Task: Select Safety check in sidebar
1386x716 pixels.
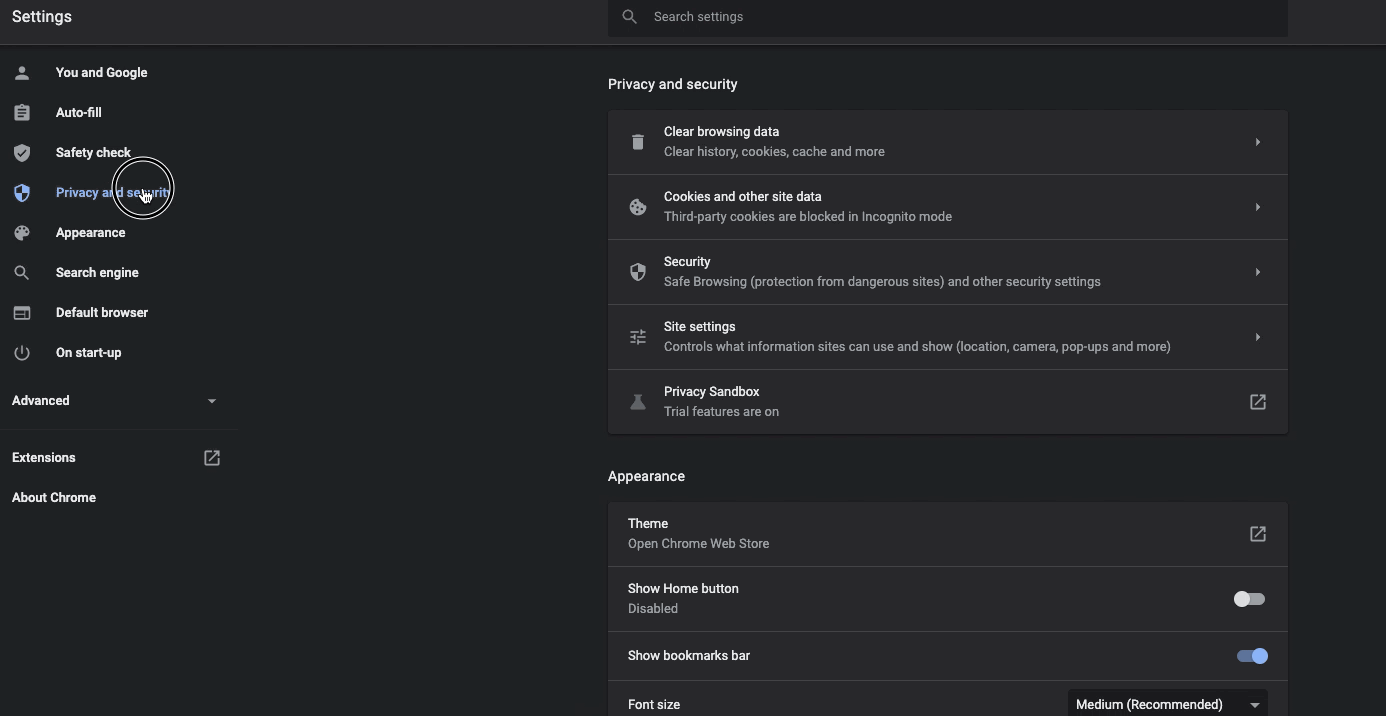Action: point(93,153)
